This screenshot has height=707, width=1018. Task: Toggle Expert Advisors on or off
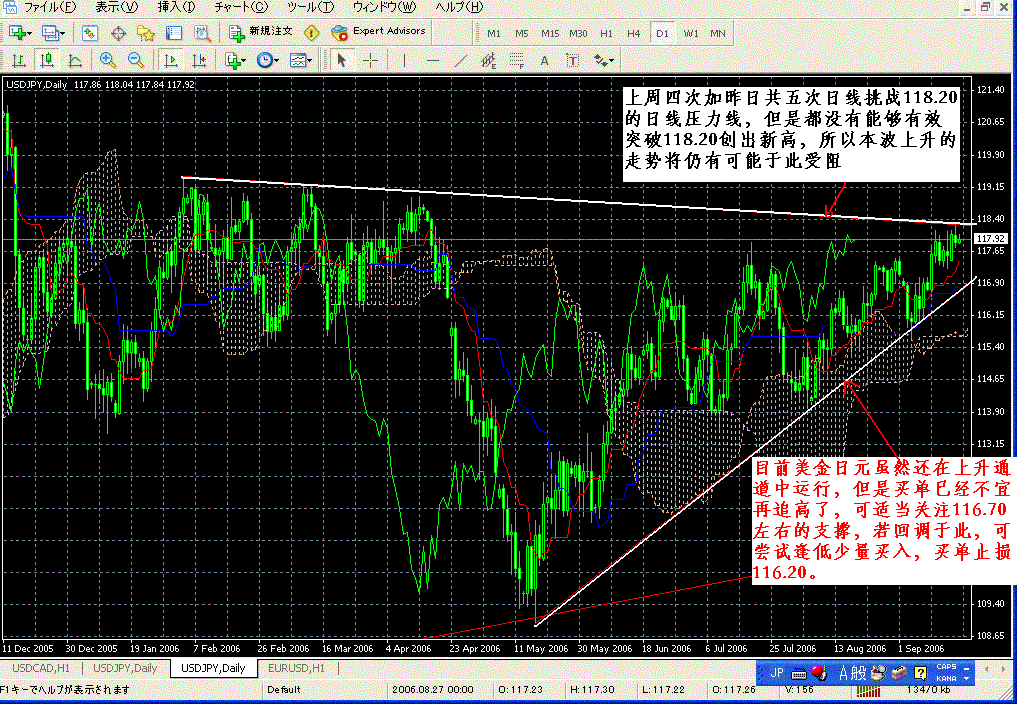(x=379, y=32)
